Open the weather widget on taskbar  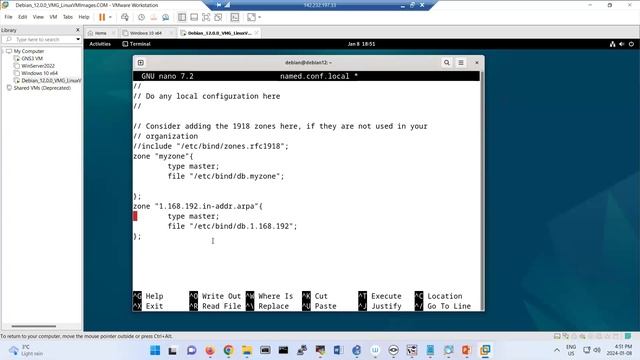pyautogui.click(x=27, y=350)
